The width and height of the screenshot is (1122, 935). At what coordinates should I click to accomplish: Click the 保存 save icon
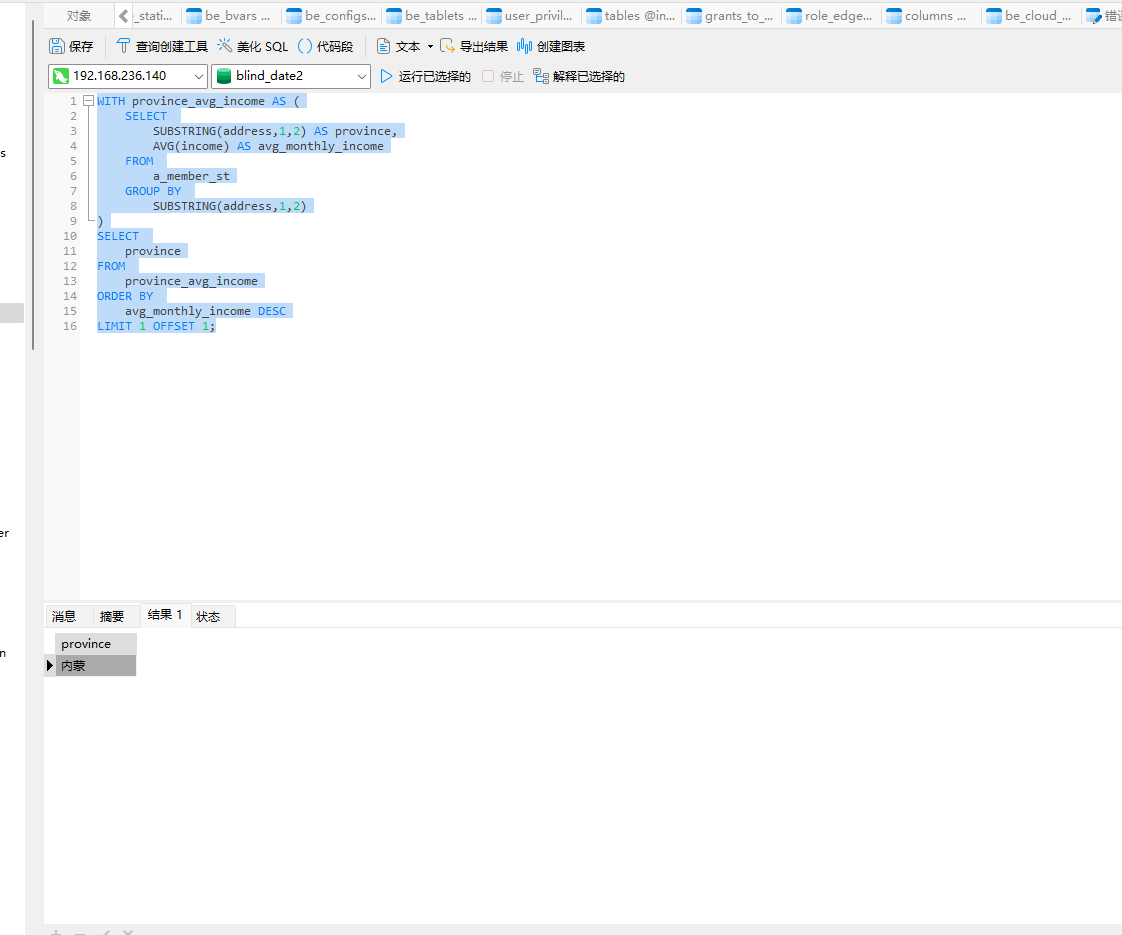coord(58,46)
